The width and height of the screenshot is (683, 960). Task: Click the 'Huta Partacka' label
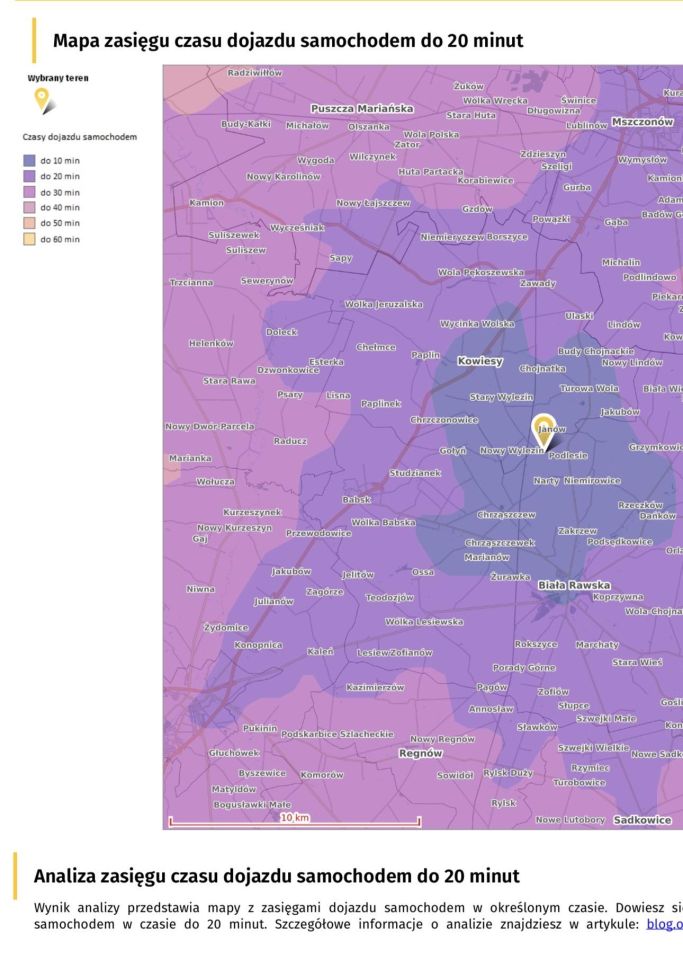click(x=430, y=171)
